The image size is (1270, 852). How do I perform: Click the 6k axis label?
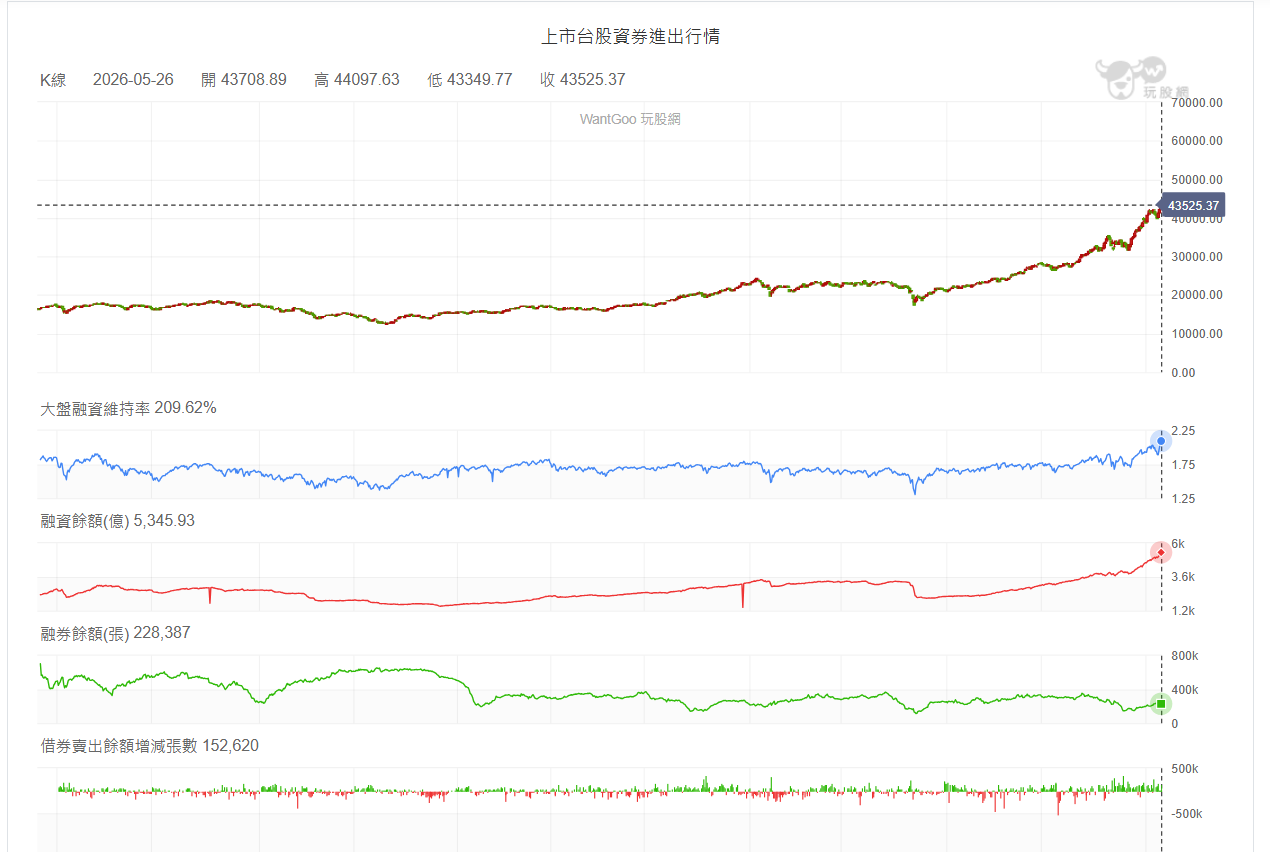1177,544
